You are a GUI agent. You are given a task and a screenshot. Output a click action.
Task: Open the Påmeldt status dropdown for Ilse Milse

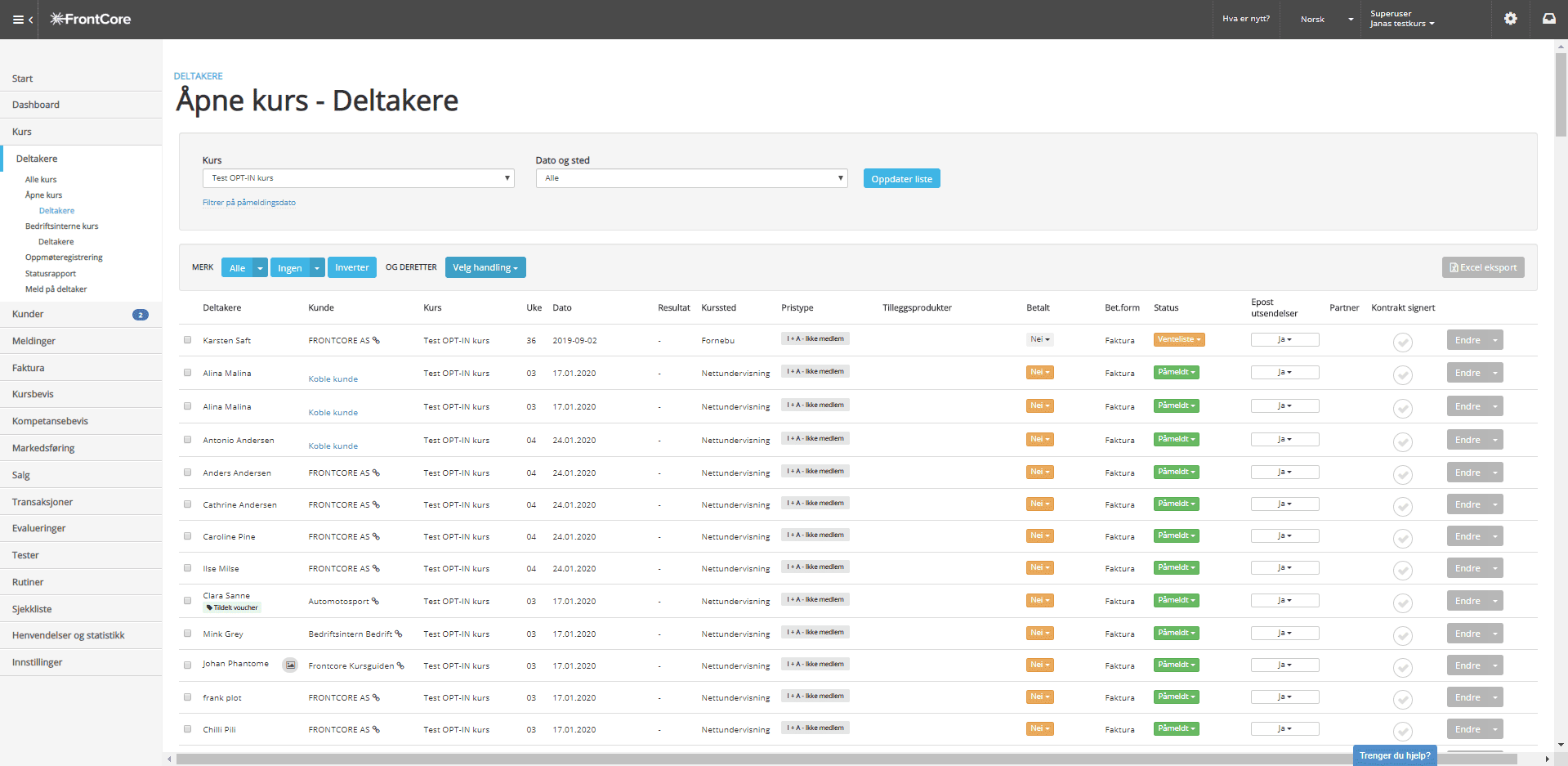click(1176, 567)
